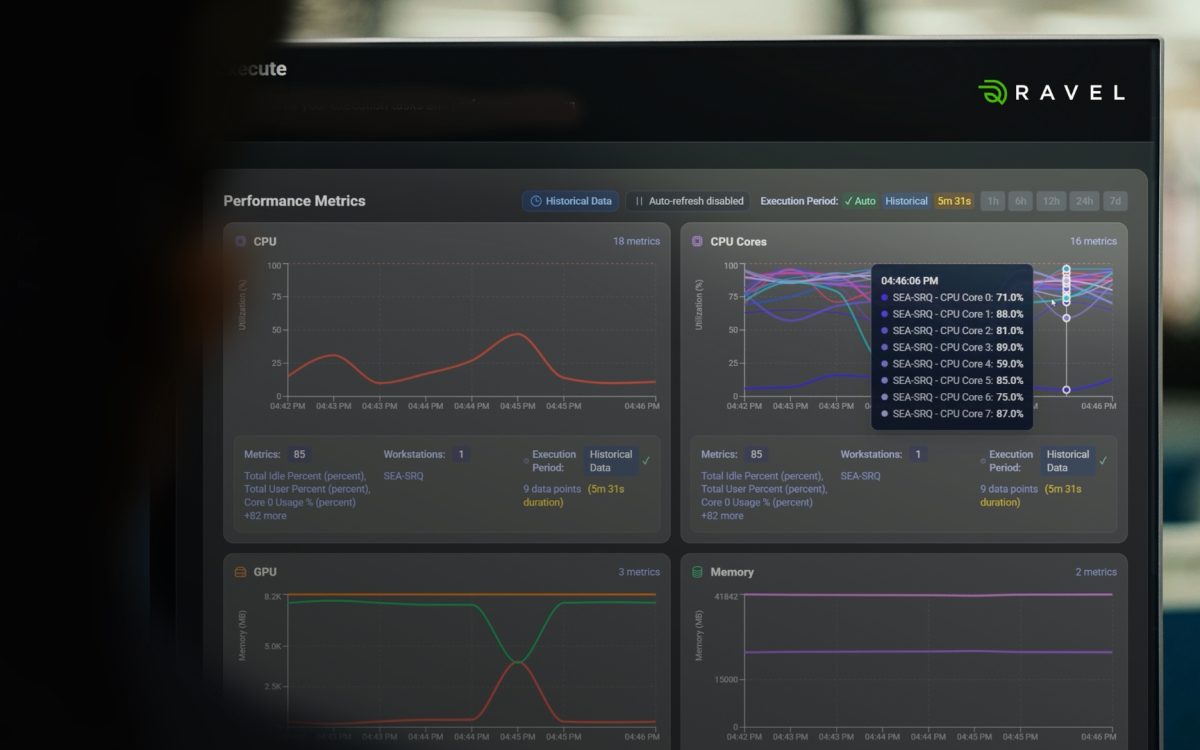Click the GPU panel icon
This screenshot has height=750, width=1200.
240,572
